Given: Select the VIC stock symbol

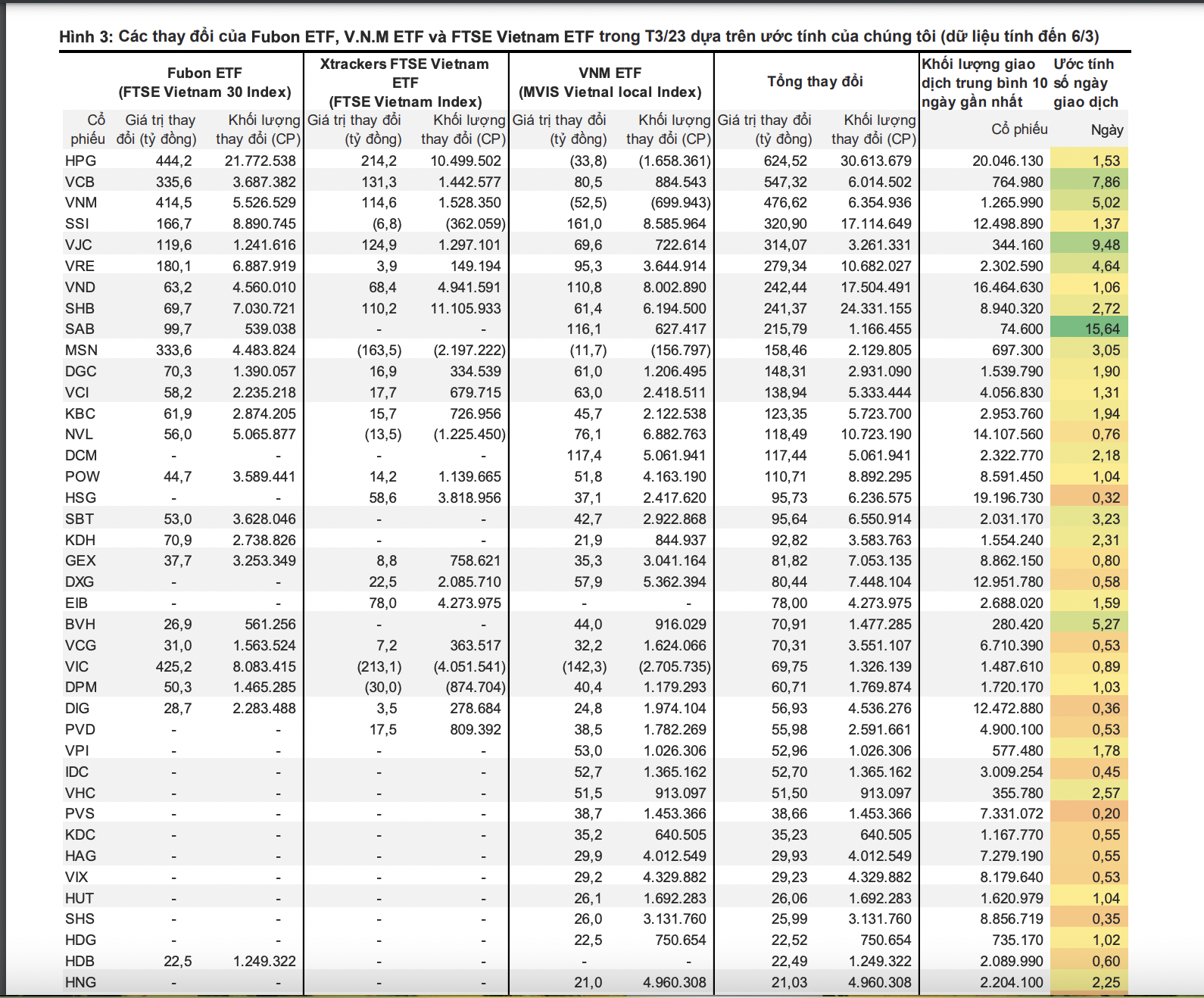Looking at the screenshot, I should click(76, 666).
